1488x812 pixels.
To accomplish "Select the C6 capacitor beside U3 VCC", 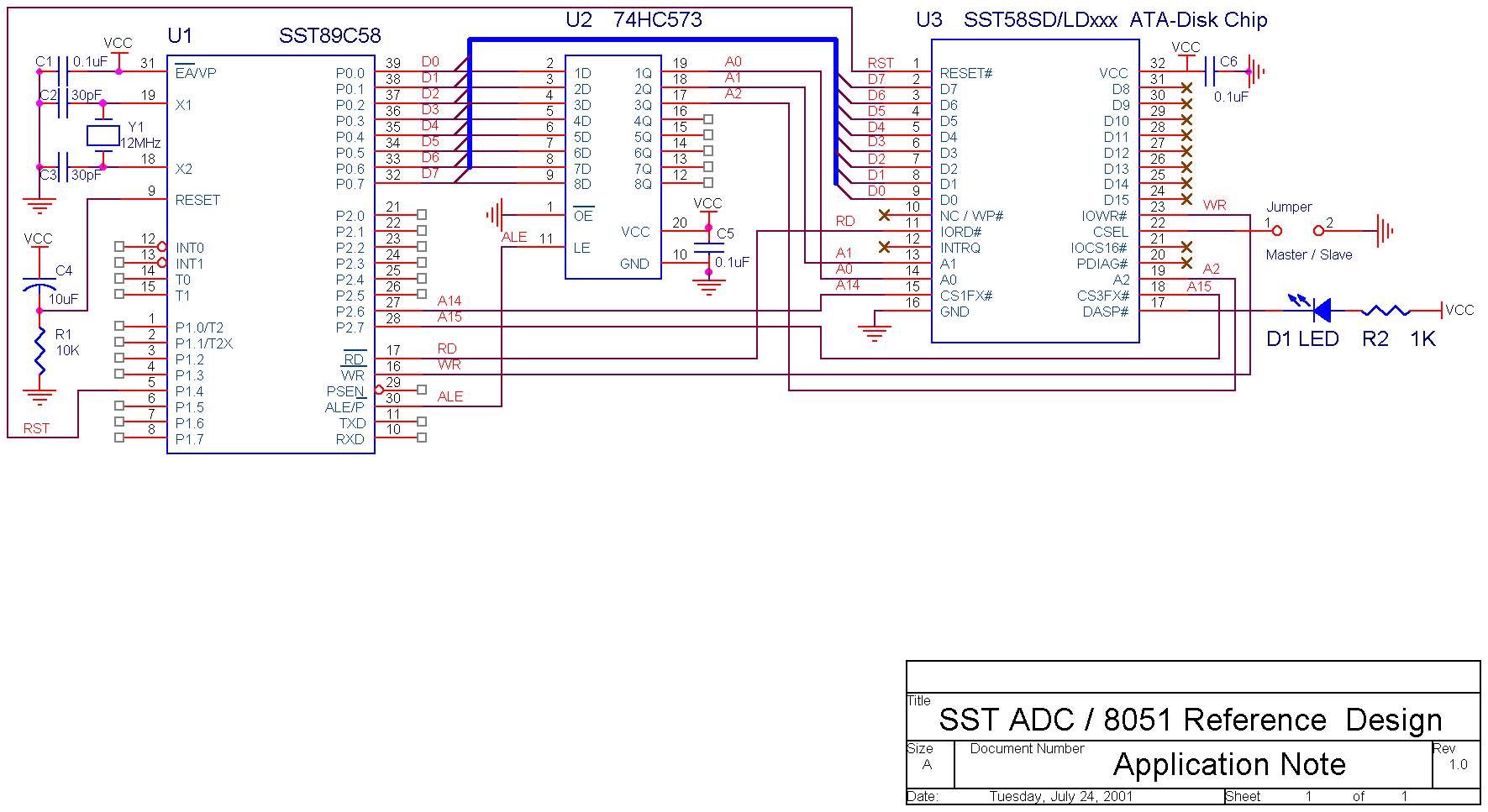I will [x=1210, y=71].
